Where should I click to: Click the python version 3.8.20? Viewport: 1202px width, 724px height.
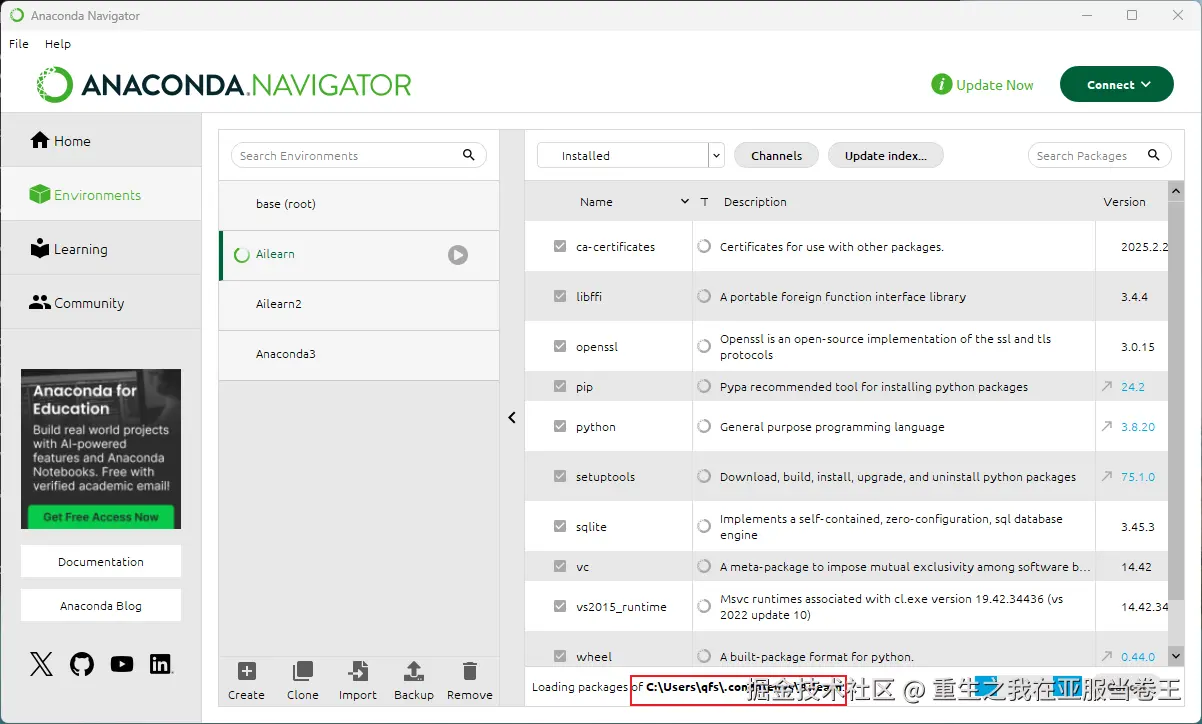[x=1138, y=426]
